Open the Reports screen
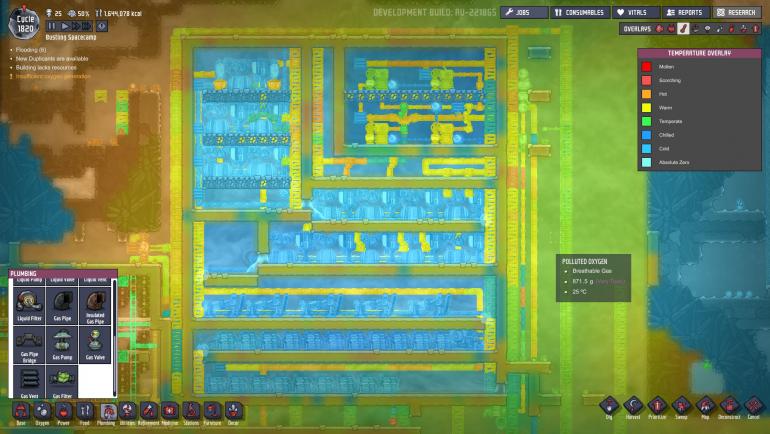This screenshot has height=434, width=770. tap(685, 12)
